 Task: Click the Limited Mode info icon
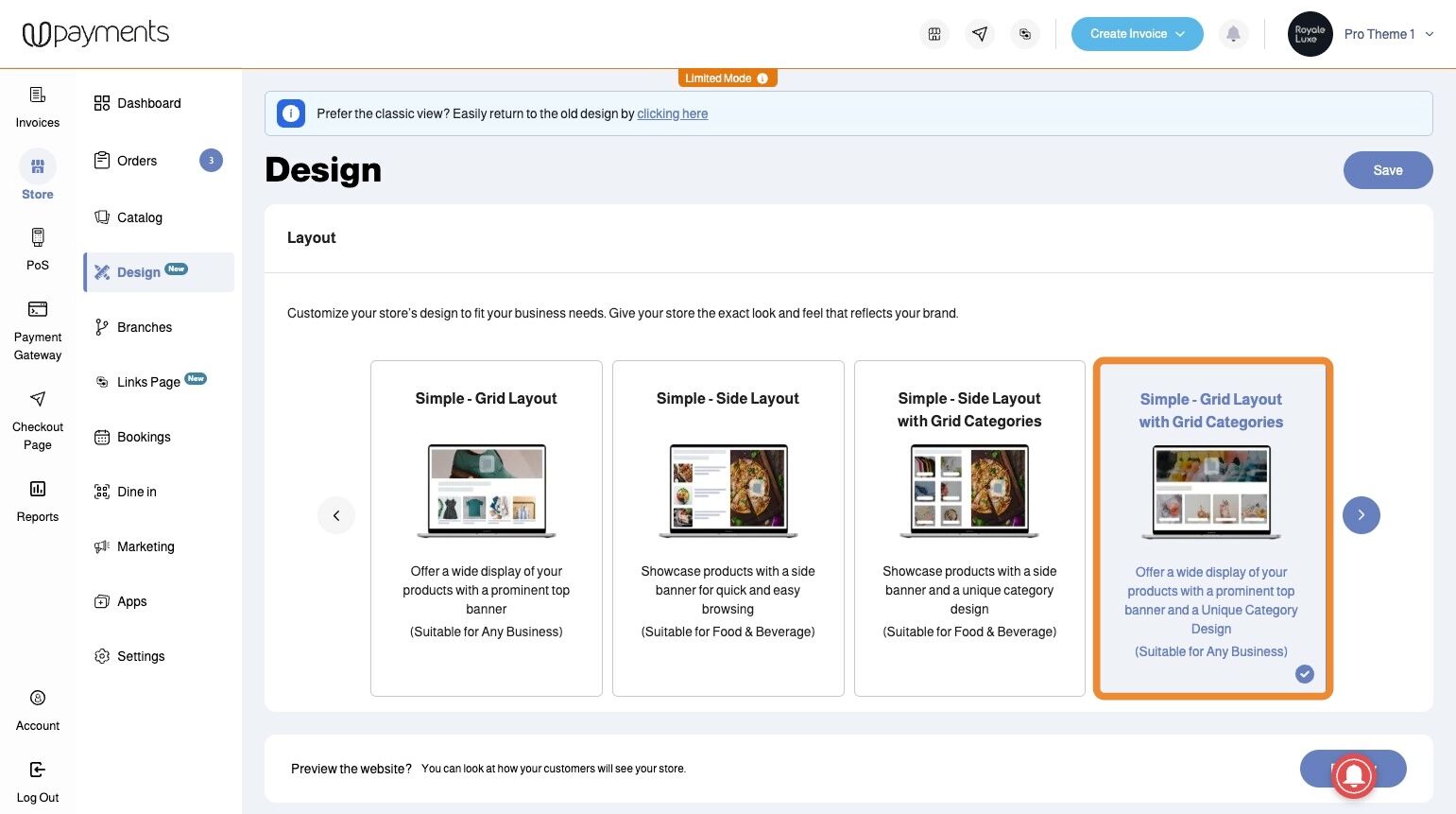762,78
